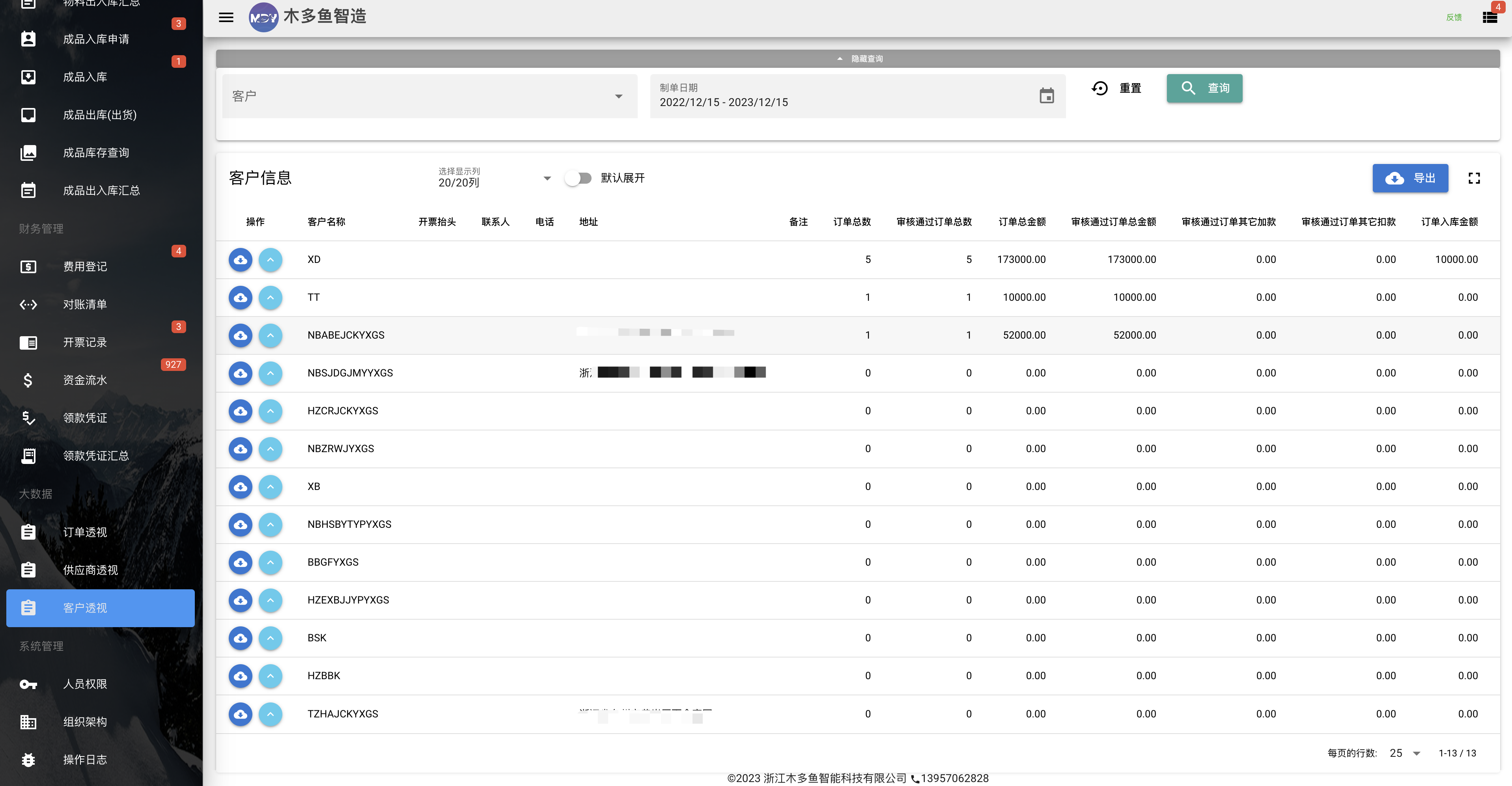This screenshot has height=786, width=1512.
Task: Click cloud download icon for TT row
Action: pyautogui.click(x=241, y=297)
